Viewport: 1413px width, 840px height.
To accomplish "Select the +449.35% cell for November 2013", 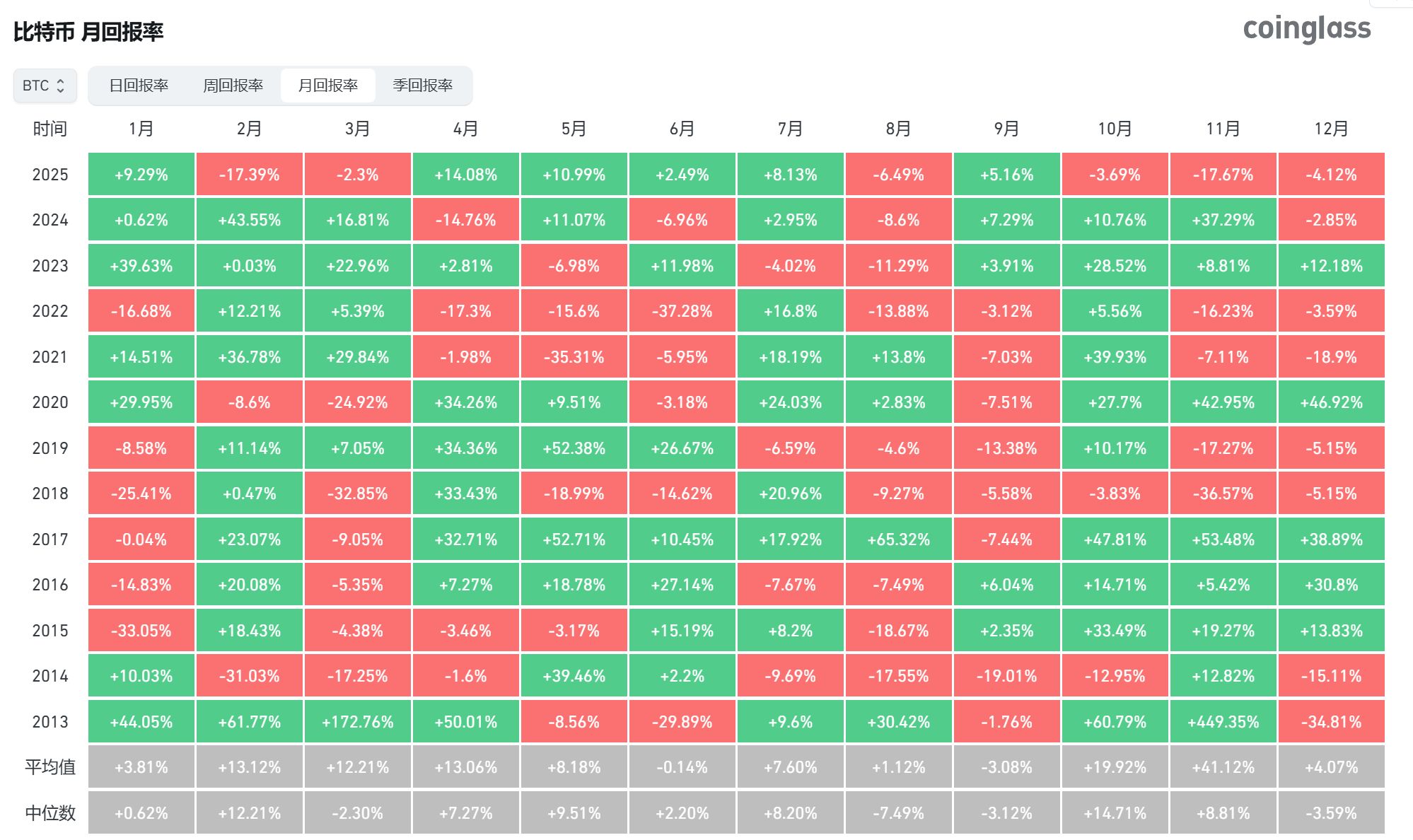I will coord(1223,722).
